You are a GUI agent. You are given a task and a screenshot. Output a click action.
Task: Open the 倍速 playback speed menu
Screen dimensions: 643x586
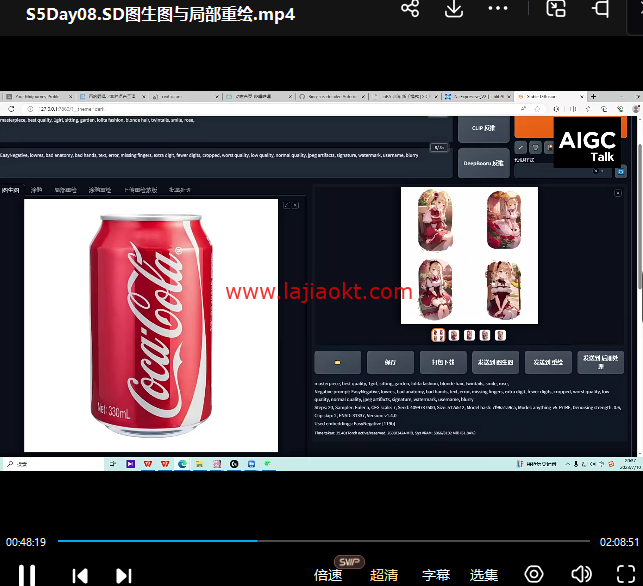tap(328, 575)
